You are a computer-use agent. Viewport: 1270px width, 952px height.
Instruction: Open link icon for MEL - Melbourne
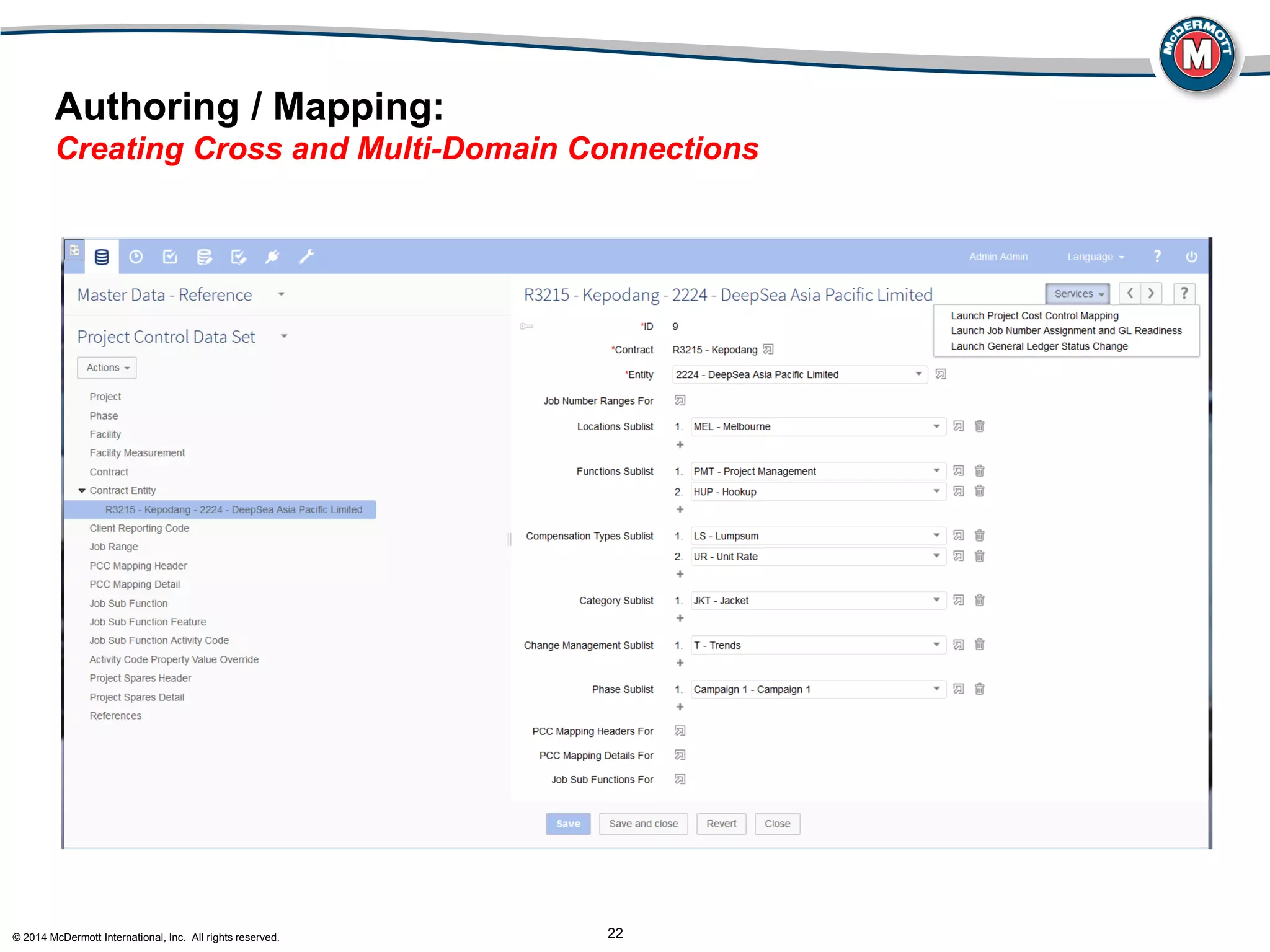(x=959, y=426)
